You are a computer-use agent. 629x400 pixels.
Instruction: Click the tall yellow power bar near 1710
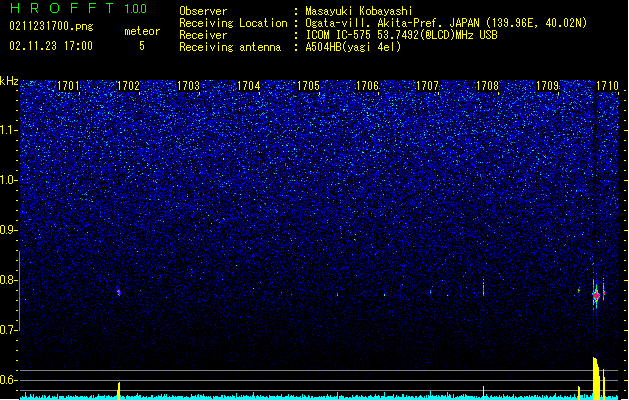[x=597, y=378]
